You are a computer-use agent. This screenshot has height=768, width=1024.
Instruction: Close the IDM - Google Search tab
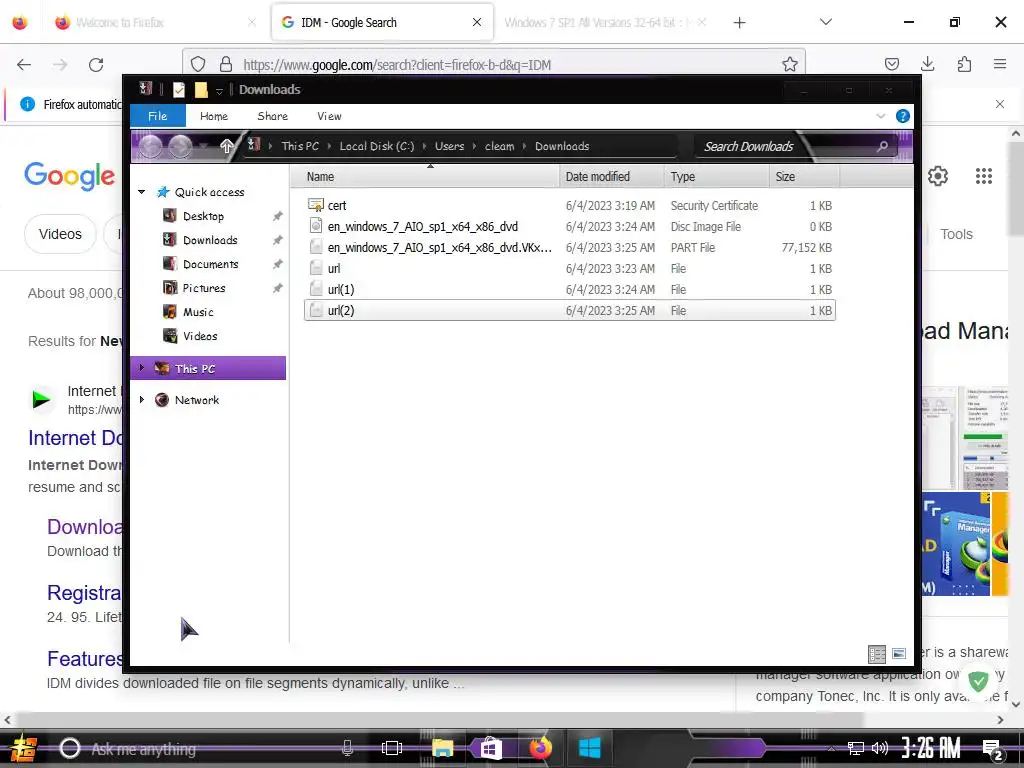(x=477, y=22)
